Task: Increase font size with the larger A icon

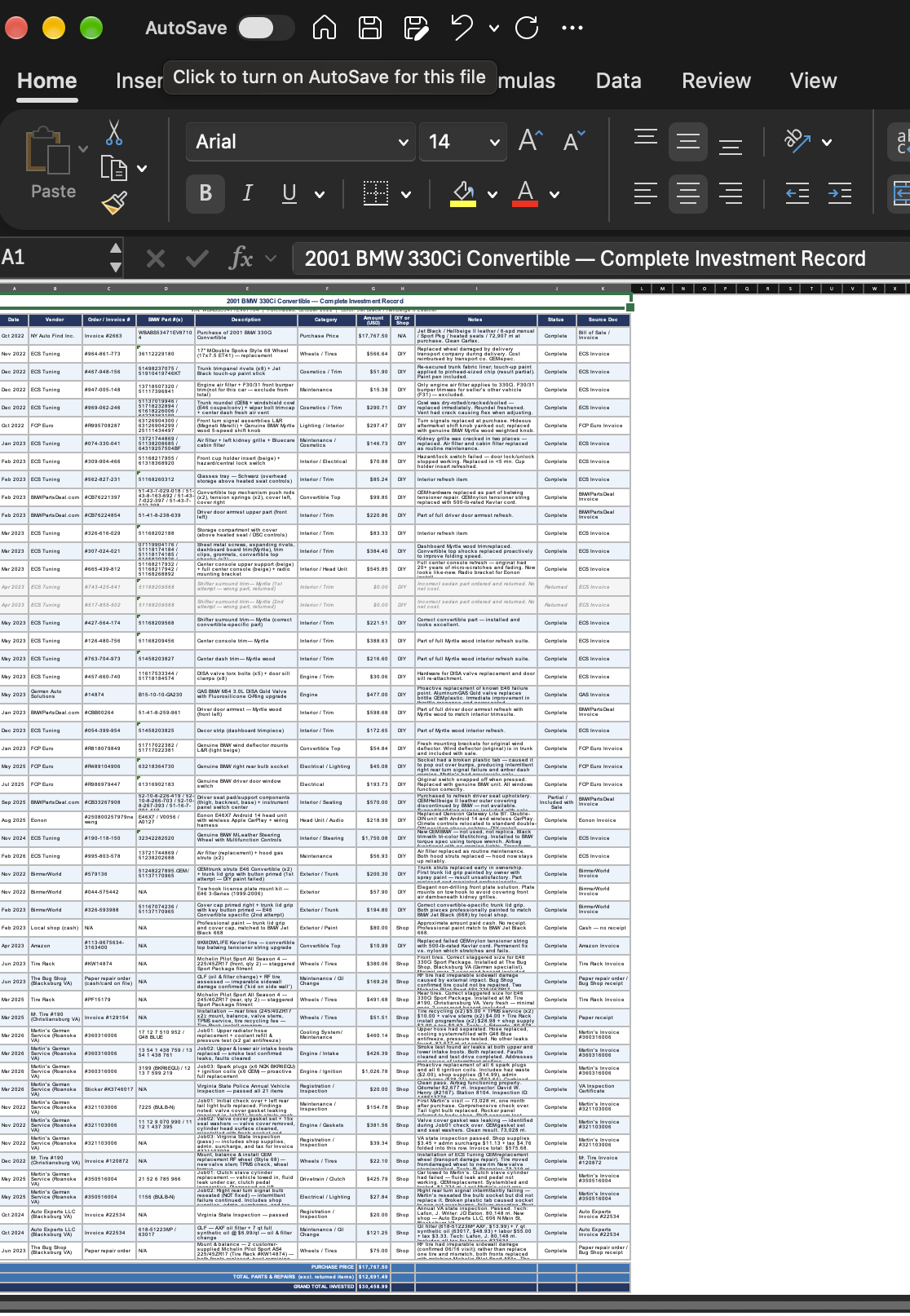Action: tap(530, 141)
